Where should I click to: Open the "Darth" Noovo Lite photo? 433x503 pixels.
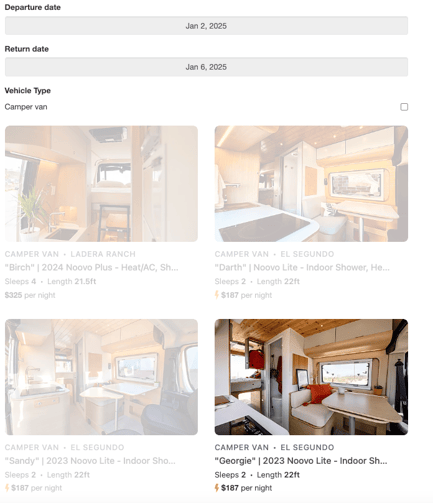[x=311, y=184]
